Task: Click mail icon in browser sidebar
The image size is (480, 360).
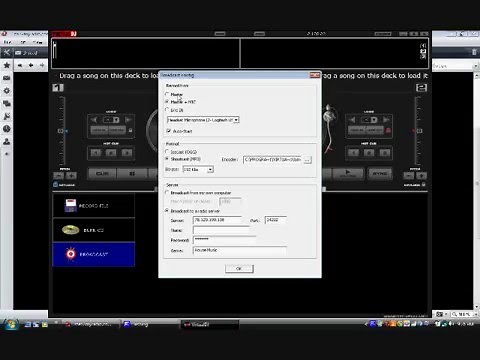Action: tap(6, 78)
